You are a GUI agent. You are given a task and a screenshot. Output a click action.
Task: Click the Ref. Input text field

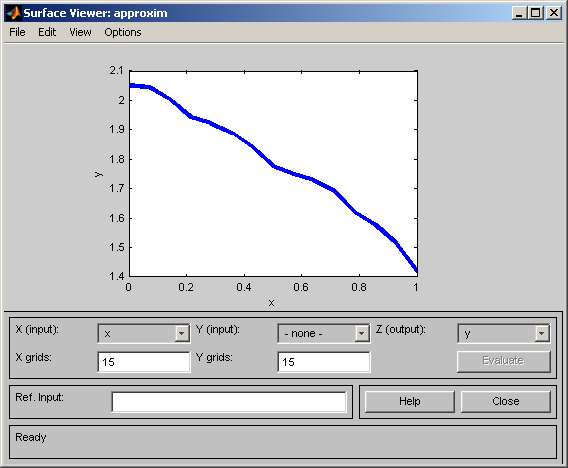229,402
